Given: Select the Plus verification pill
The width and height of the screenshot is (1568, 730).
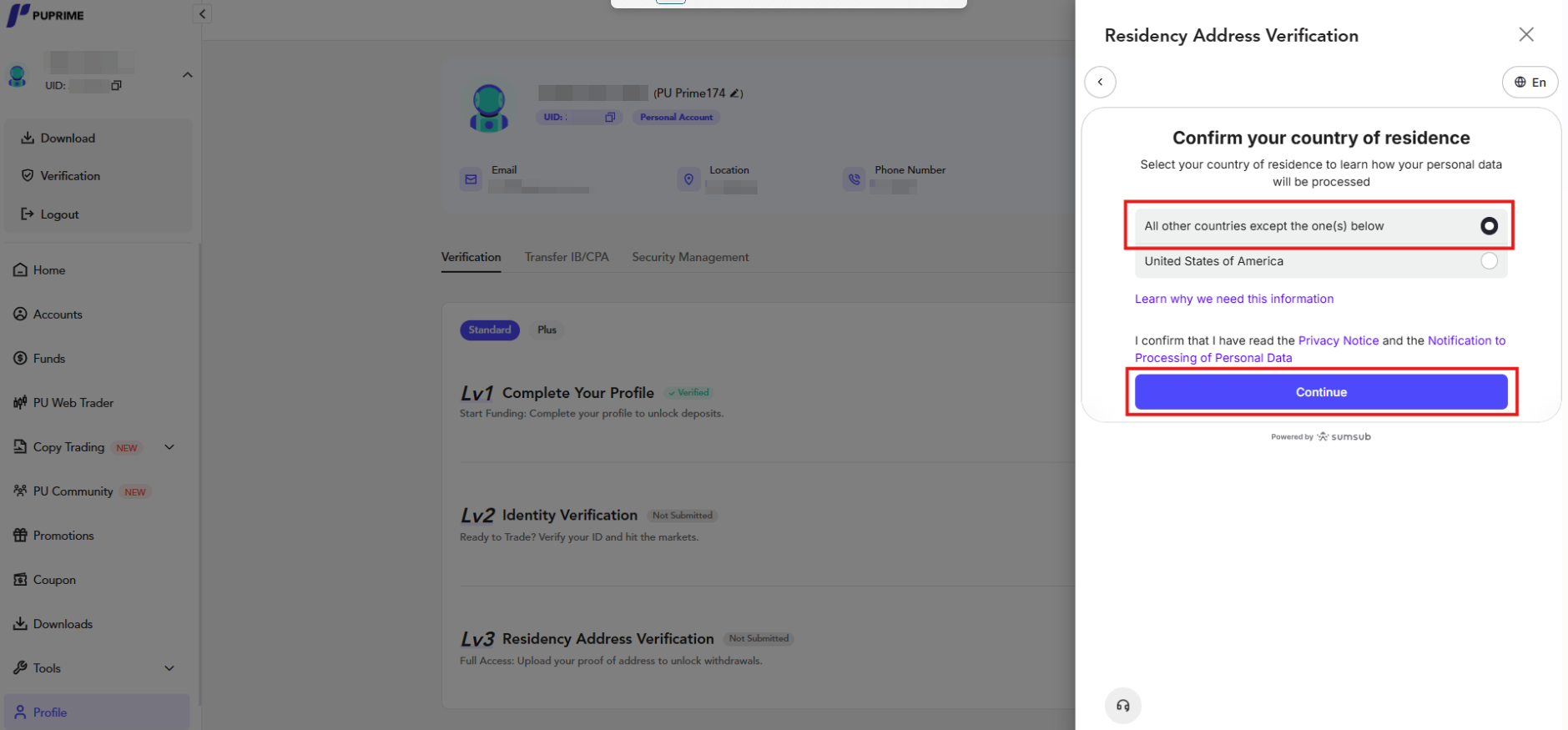Looking at the screenshot, I should pyautogui.click(x=547, y=330).
